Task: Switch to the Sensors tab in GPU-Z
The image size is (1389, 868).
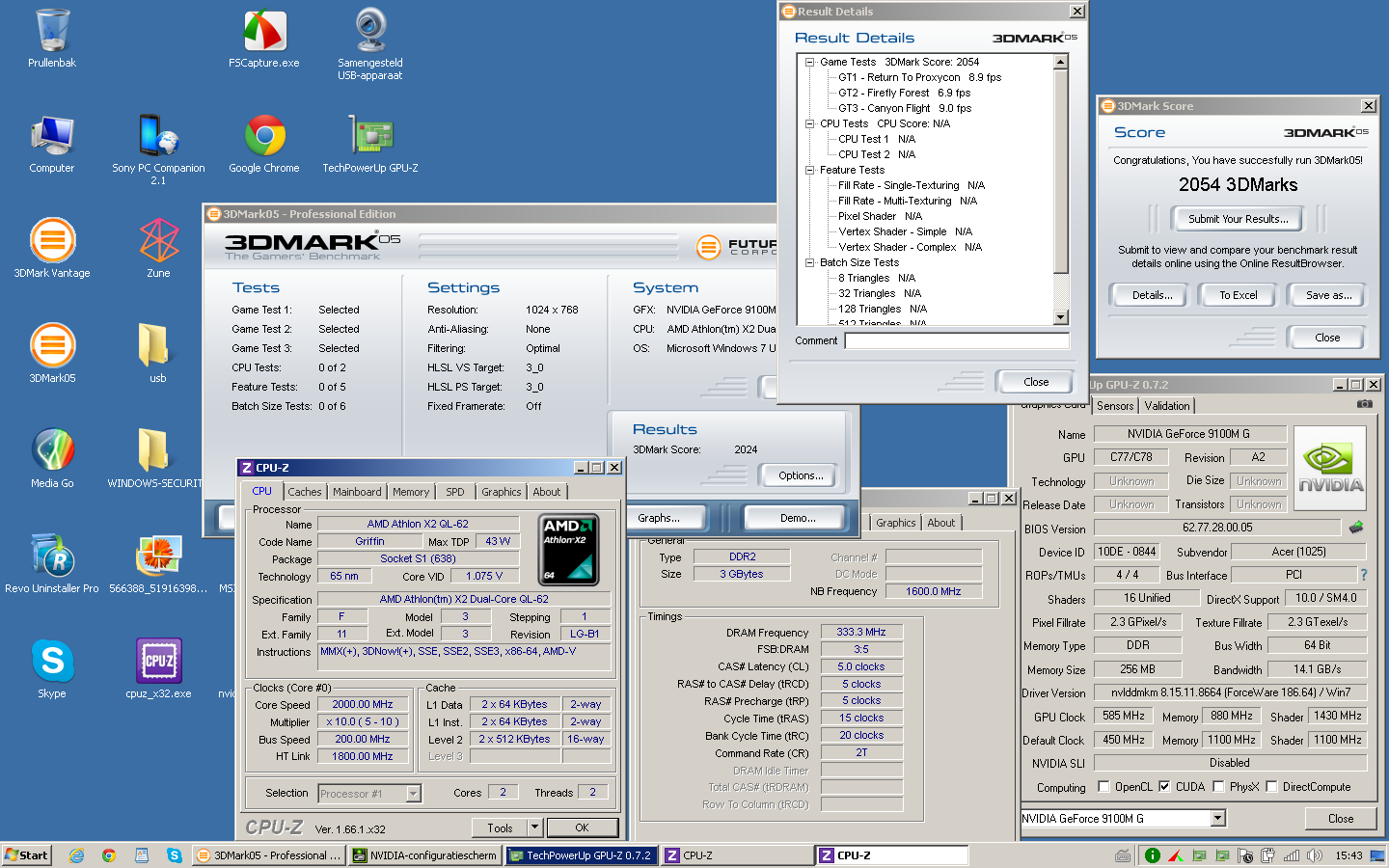Action: [x=1115, y=406]
